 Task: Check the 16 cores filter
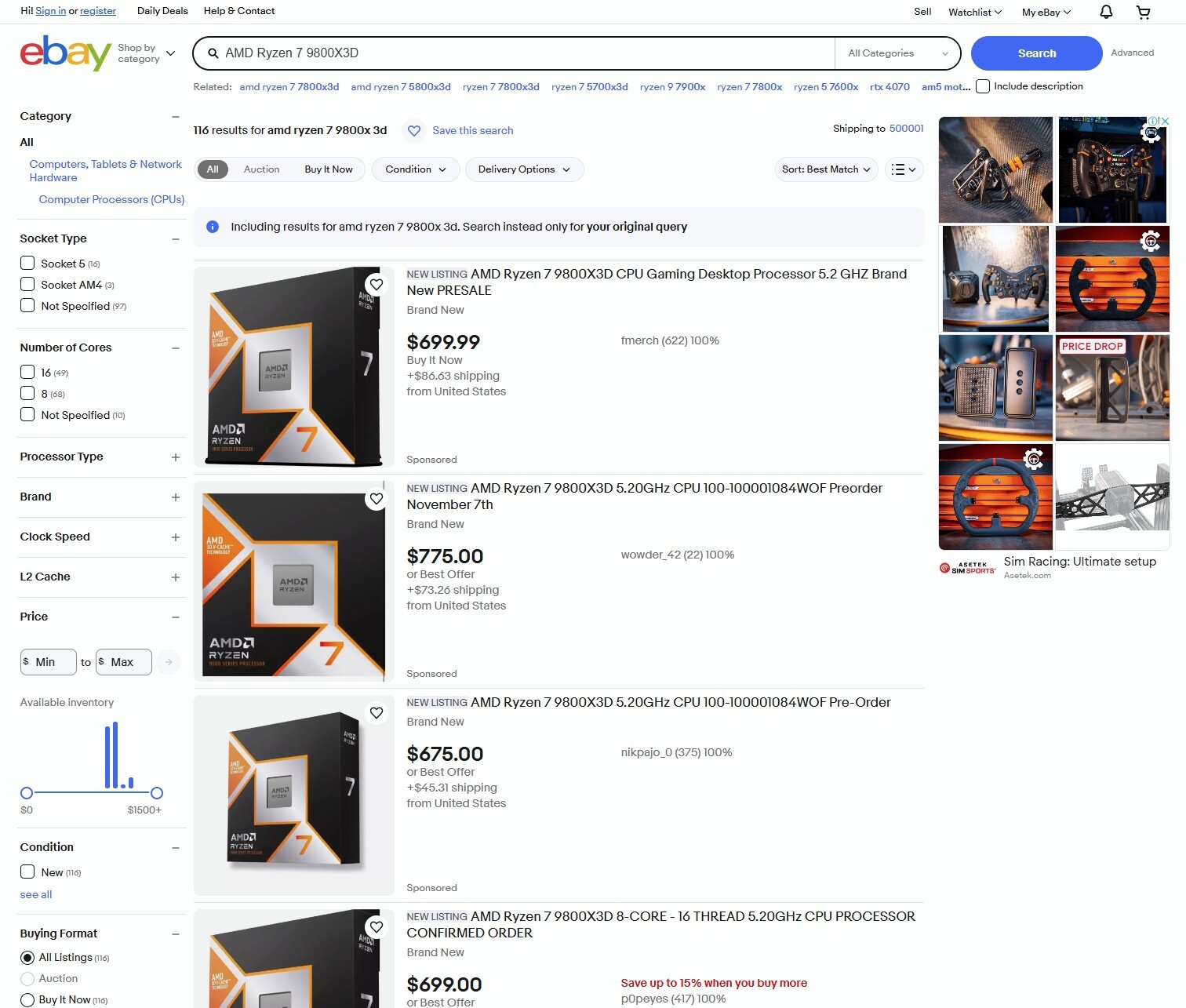tap(27, 372)
